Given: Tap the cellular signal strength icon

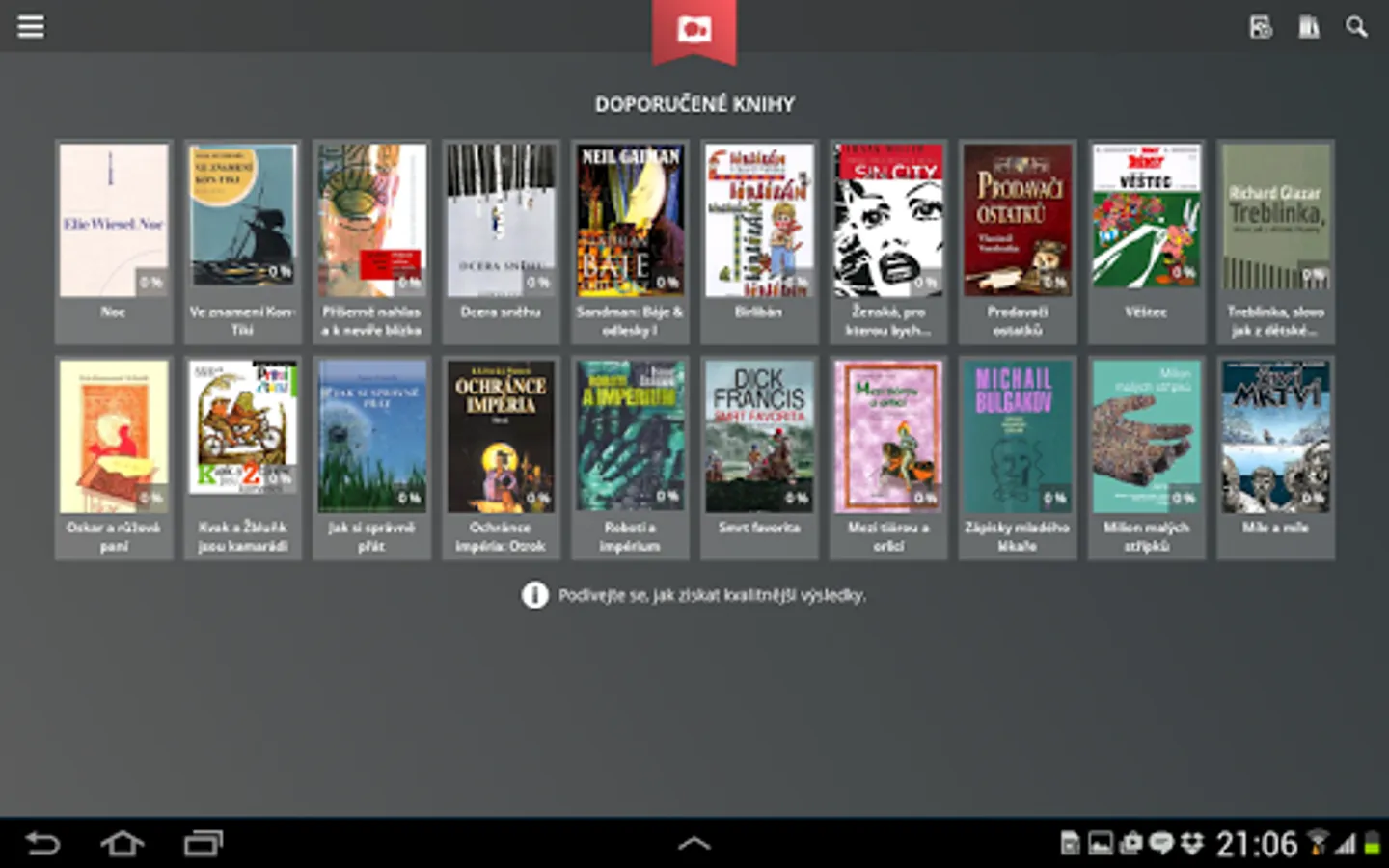Looking at the screenshot, I should (1346, 844).
